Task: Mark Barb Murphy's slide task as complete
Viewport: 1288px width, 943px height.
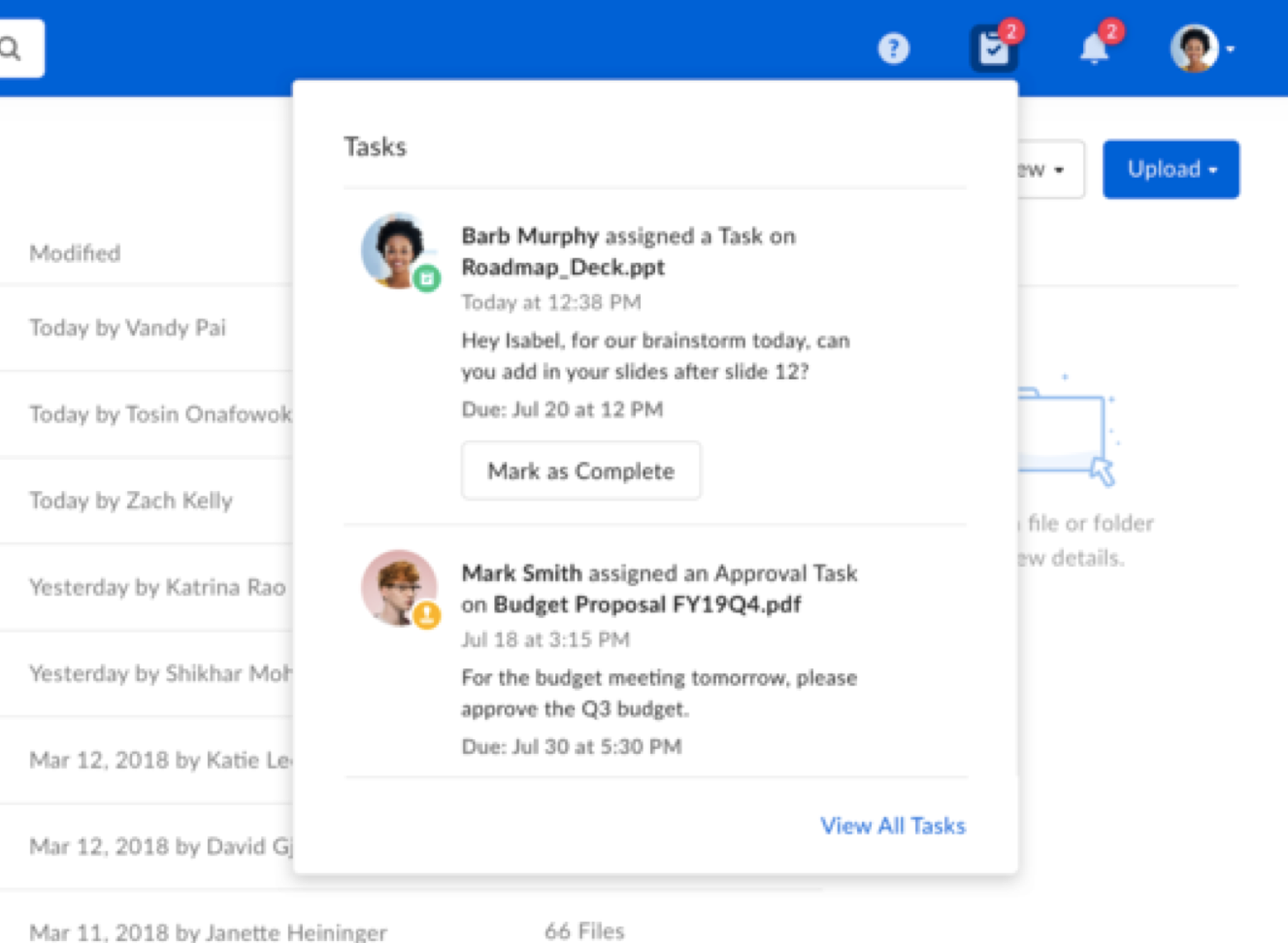Action: click(580, 471)
